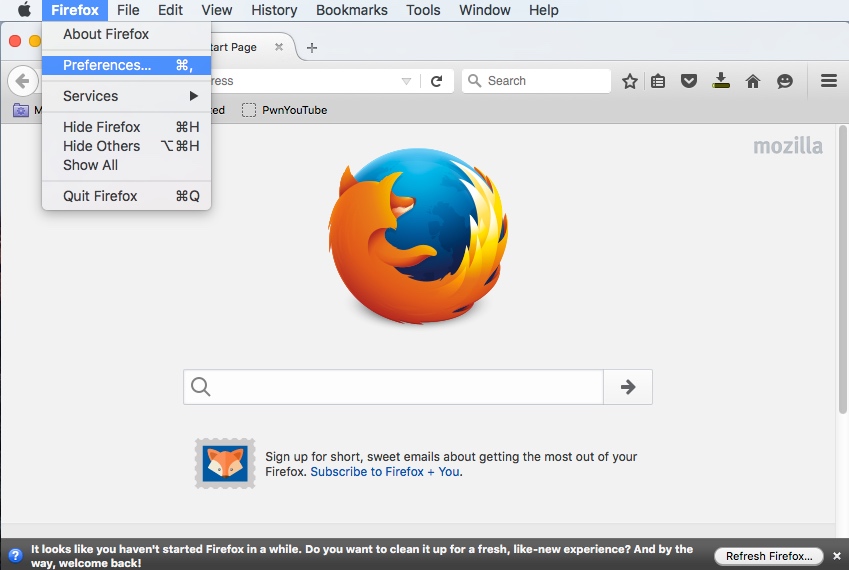
Task: Open the Edit menu
Action: (x=171, y=10)
